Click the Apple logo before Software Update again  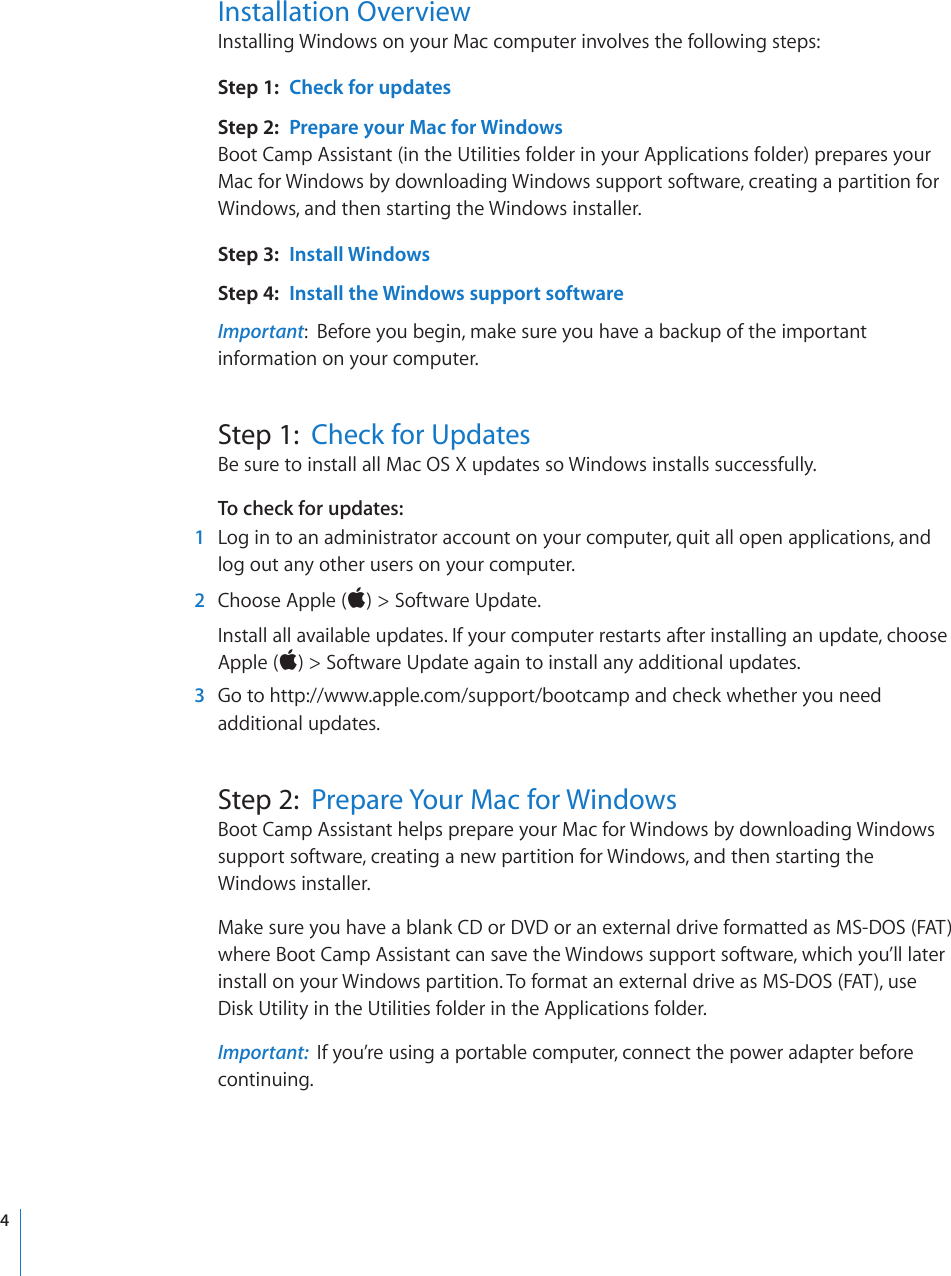[x=288, y=660]
